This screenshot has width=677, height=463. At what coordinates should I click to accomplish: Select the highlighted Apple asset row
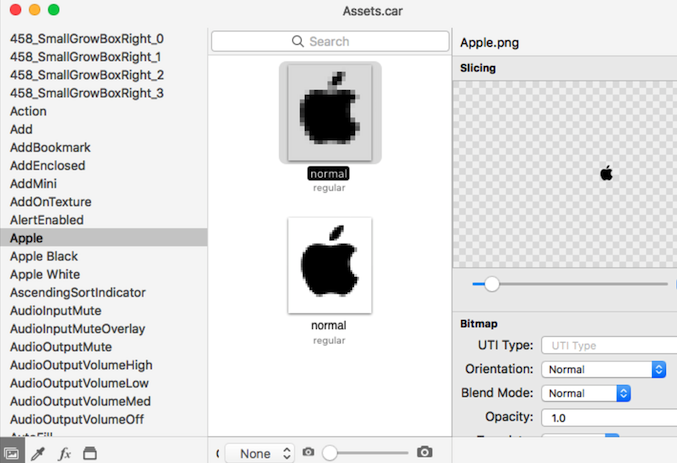point(104,238)
